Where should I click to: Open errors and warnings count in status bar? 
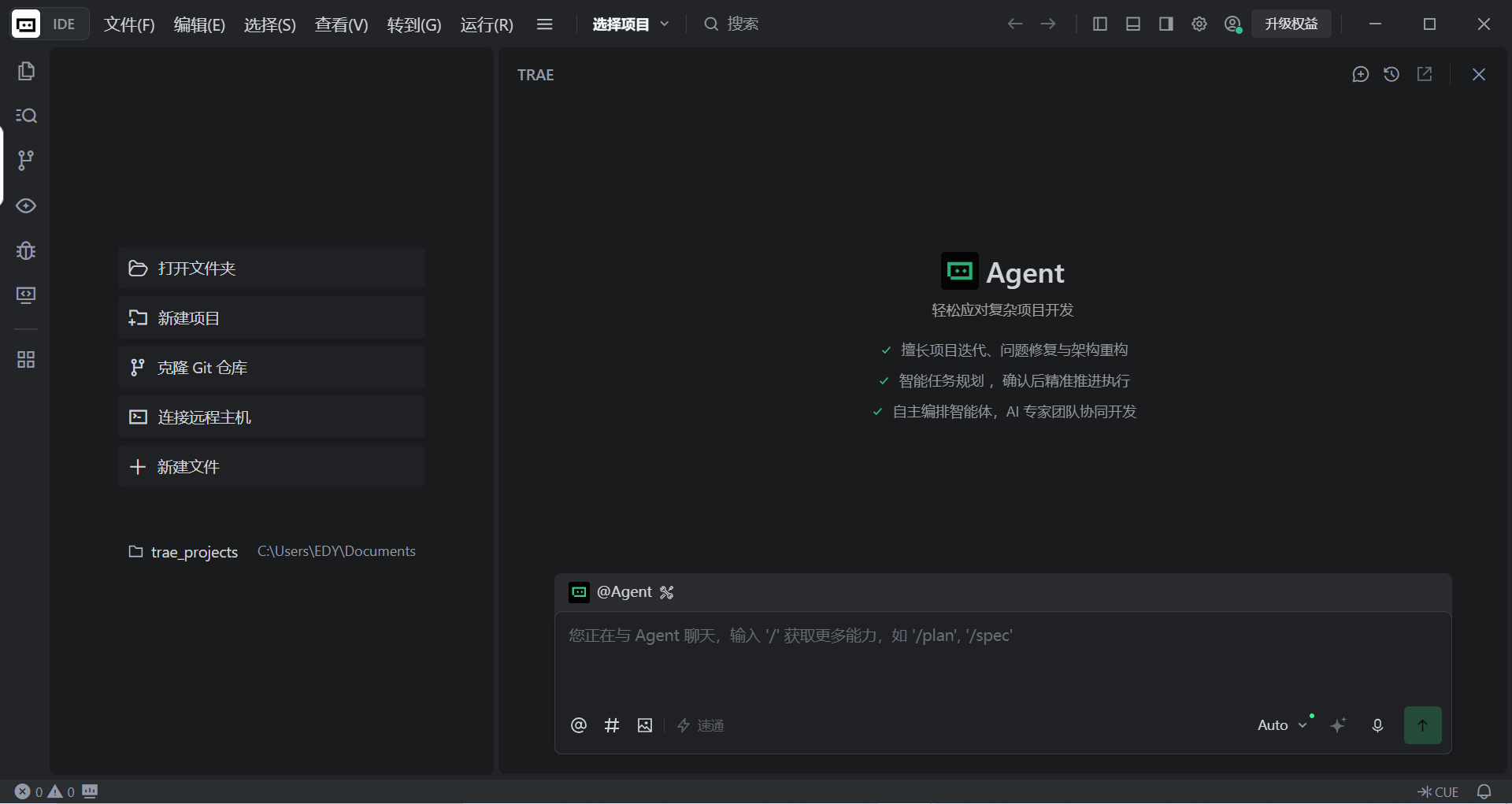[45, 792]
